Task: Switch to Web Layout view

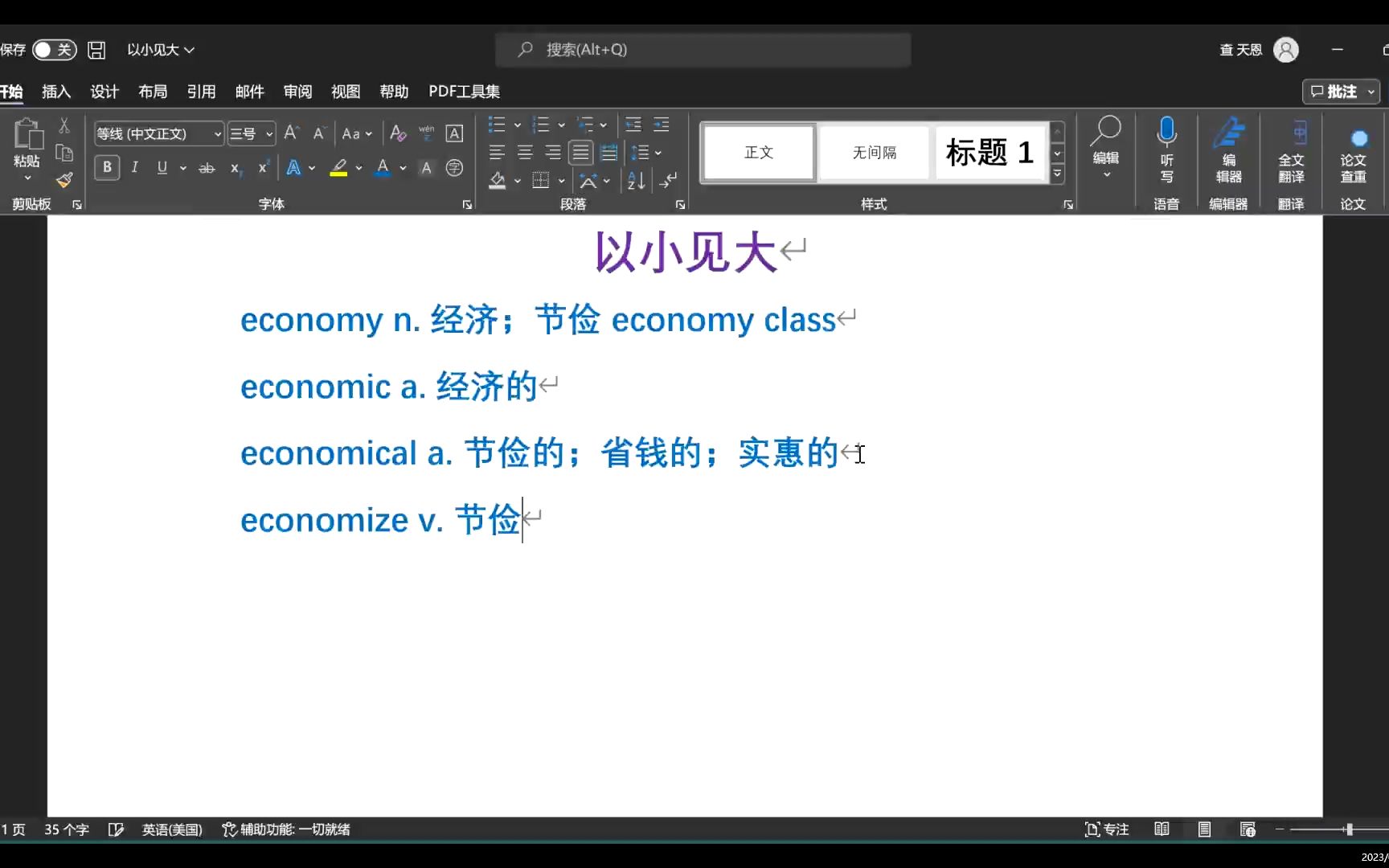Action: [x=1248, y=829]
